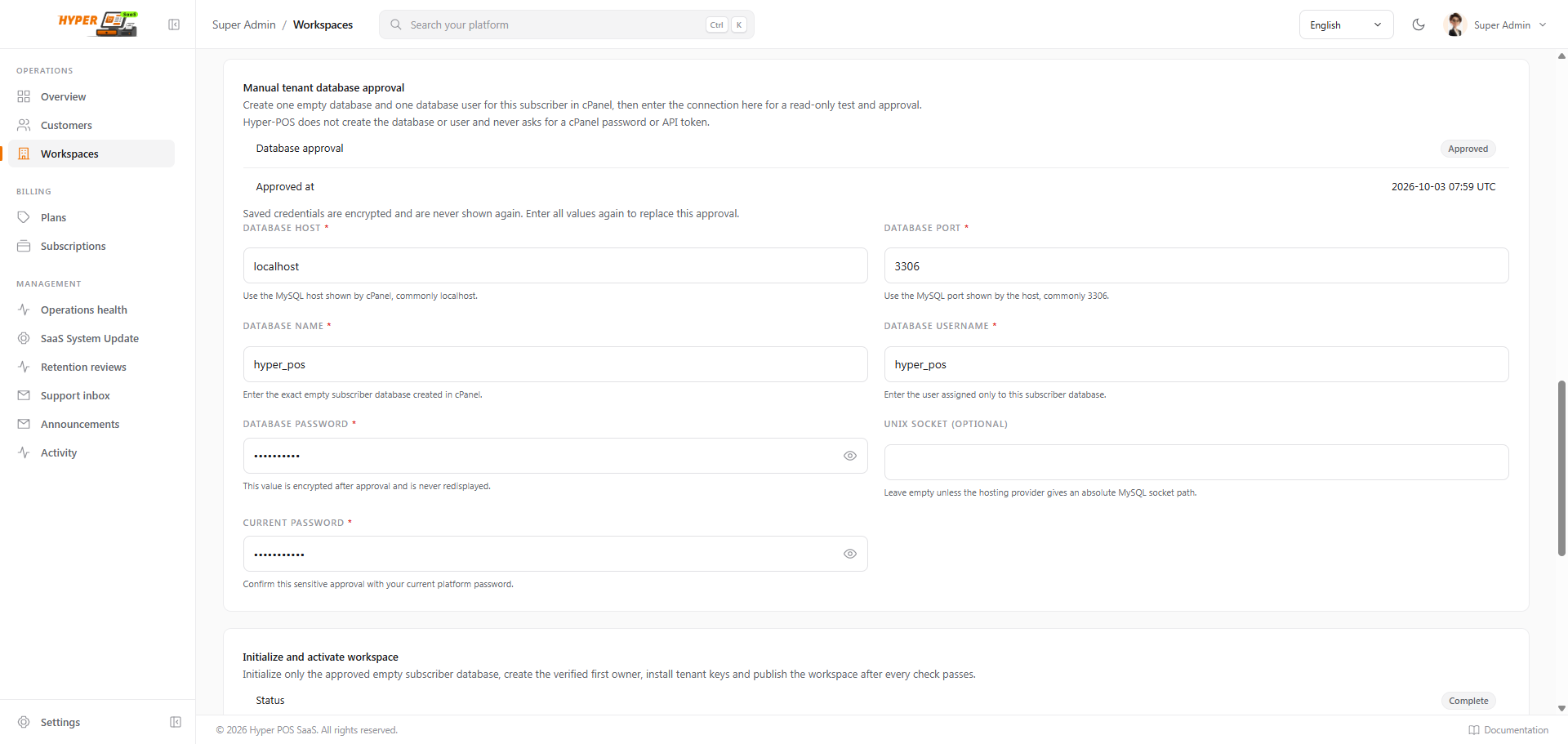Click the Settings gear icon
1568x744 pixels.
(24, 722)
